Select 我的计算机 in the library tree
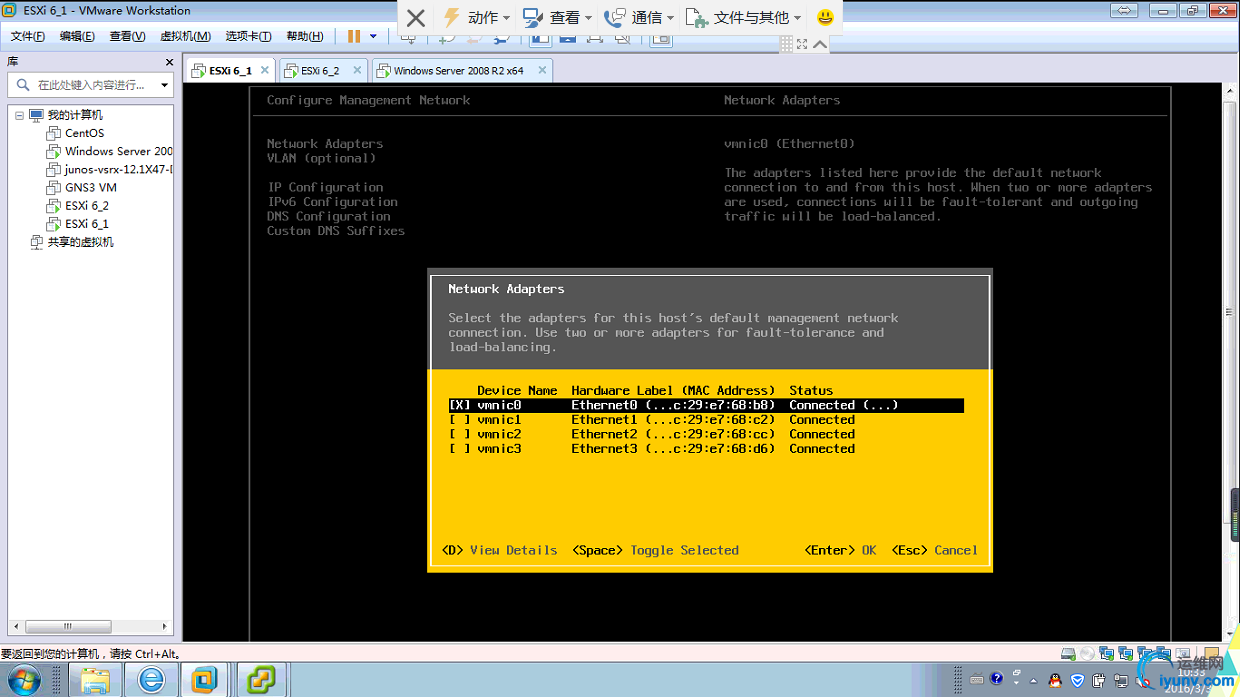1240x697 pixels. pos(75,115)
